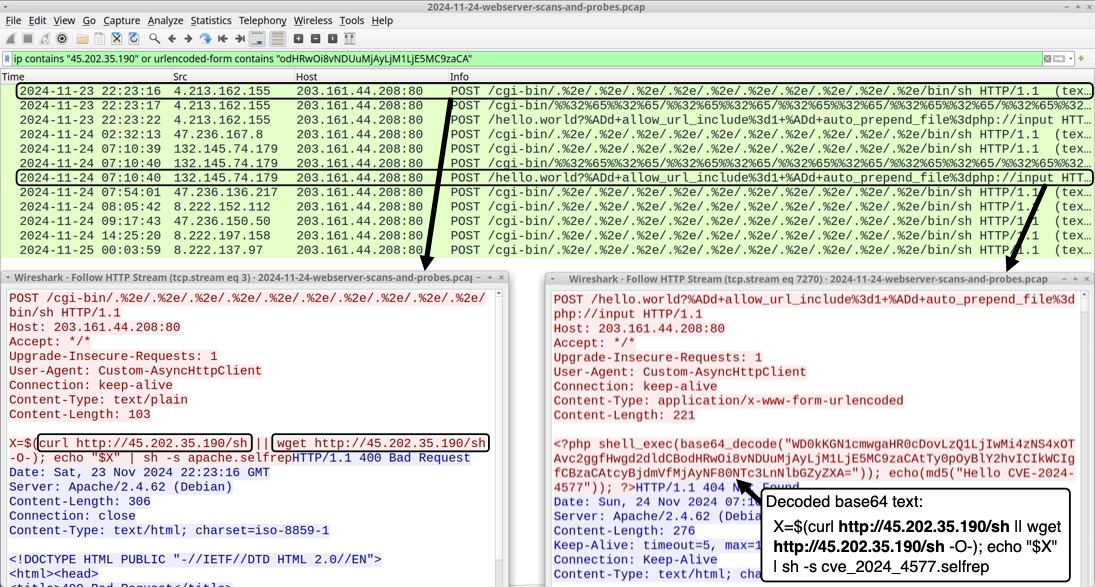Screen dimensions: 1095x587
Task: Open the Edit menu
Action: pyautogui.click(x=37, y=21)
